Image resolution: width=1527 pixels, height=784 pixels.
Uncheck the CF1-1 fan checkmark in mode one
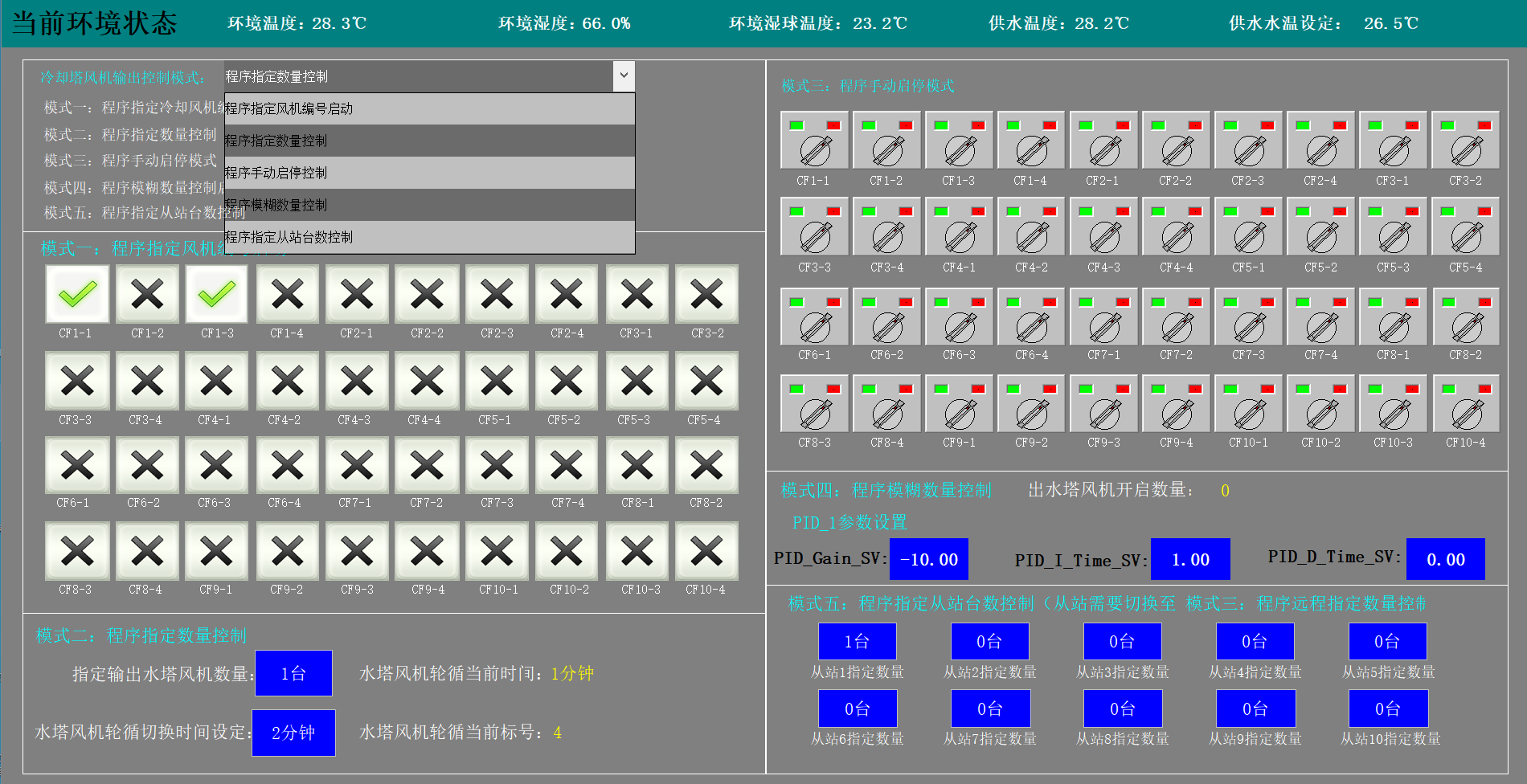pyautogui.click(x=77, y=295)
